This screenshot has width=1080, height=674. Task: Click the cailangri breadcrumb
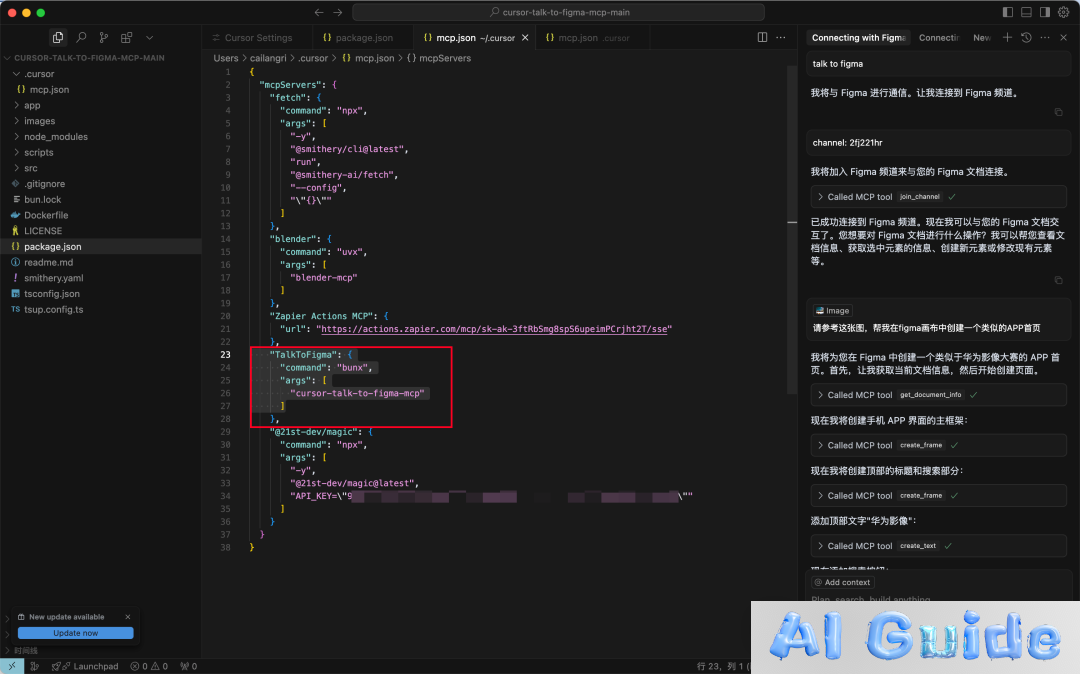(x=268, y=59)
